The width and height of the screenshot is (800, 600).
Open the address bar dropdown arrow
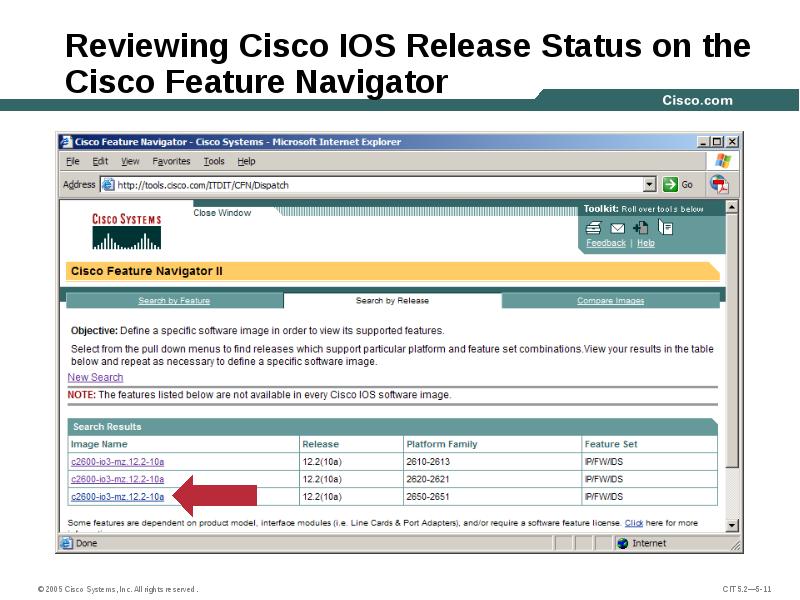[649, 185]
